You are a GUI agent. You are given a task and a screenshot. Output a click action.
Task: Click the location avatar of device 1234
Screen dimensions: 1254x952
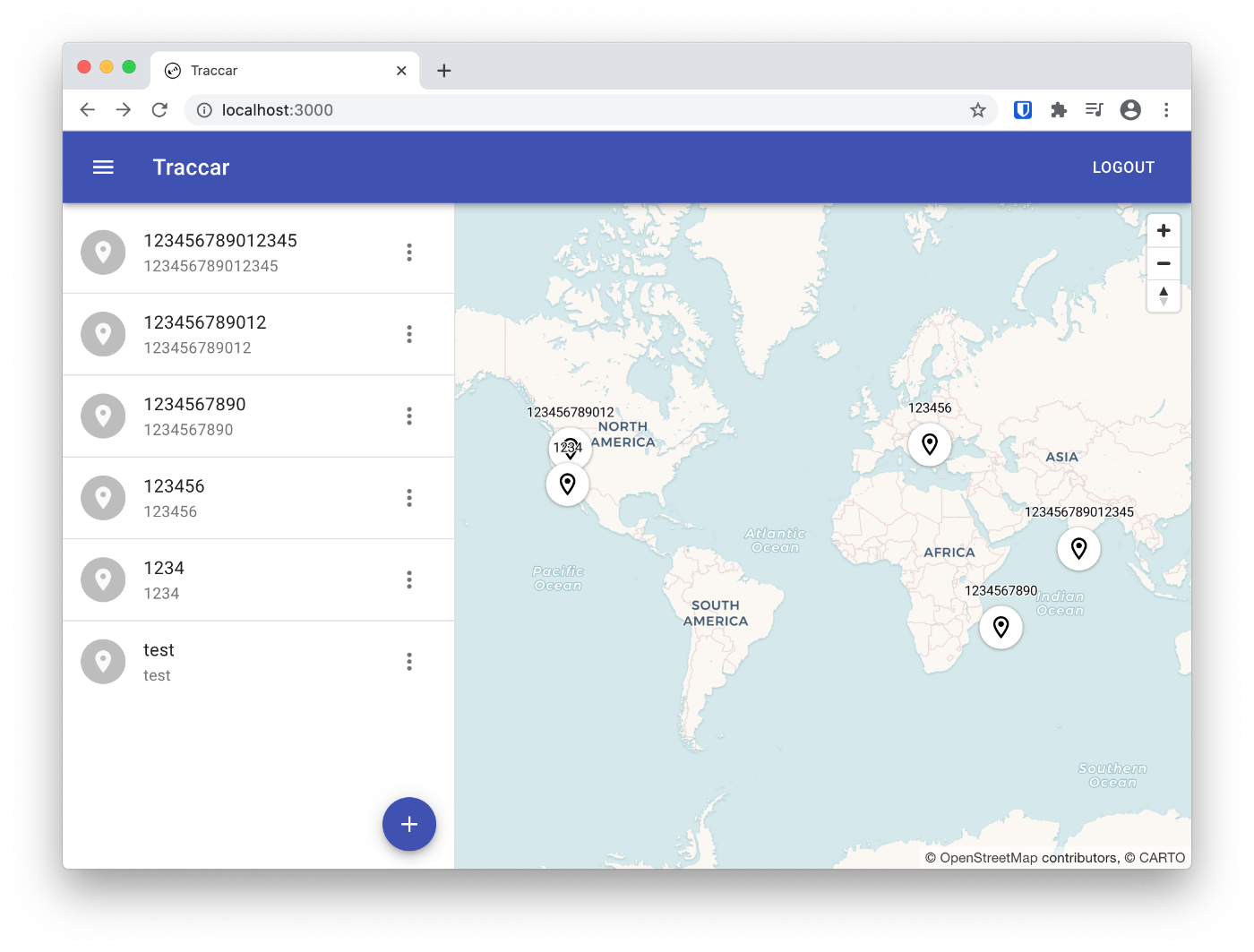103,580
